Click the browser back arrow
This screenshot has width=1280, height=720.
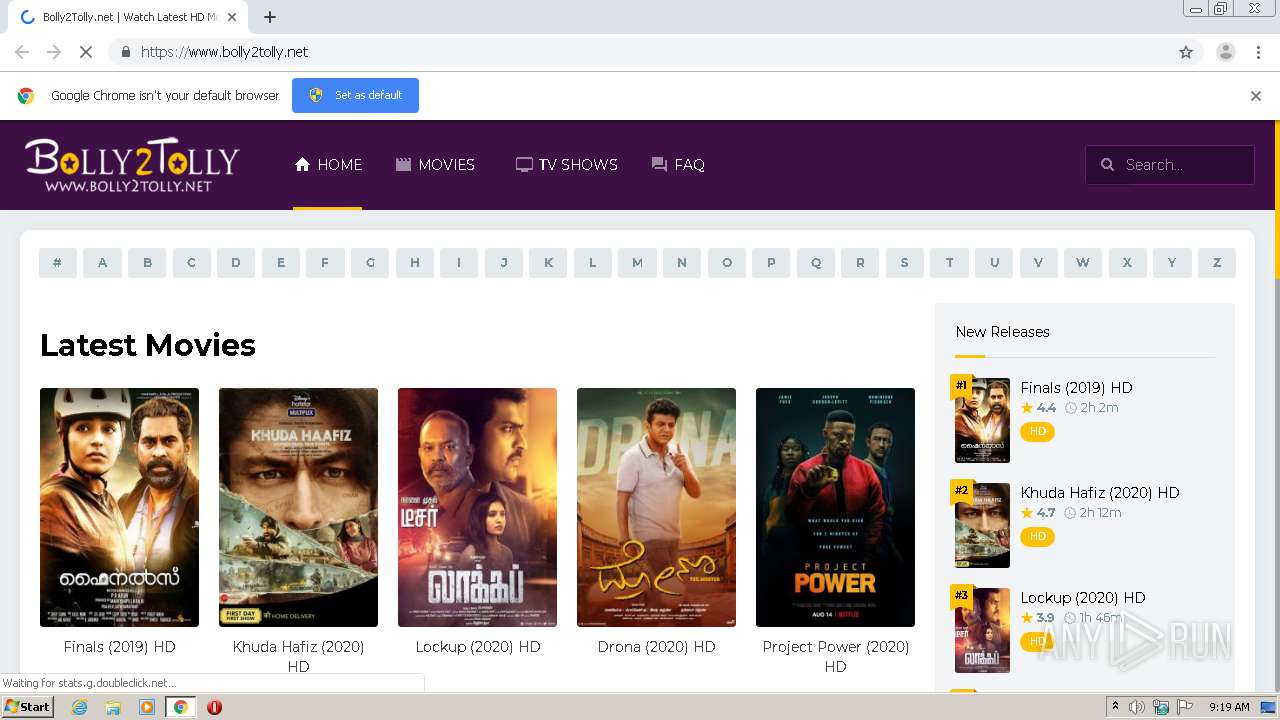point(22,52)
